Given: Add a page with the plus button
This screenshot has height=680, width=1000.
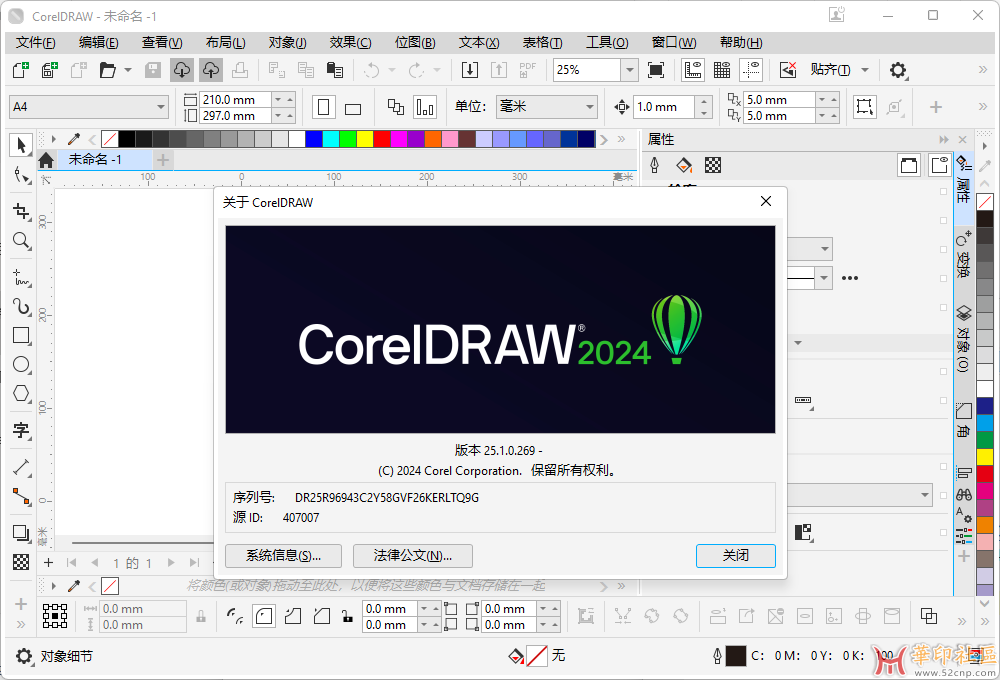Looking at the screenshot, I should (x=48, y=563).
